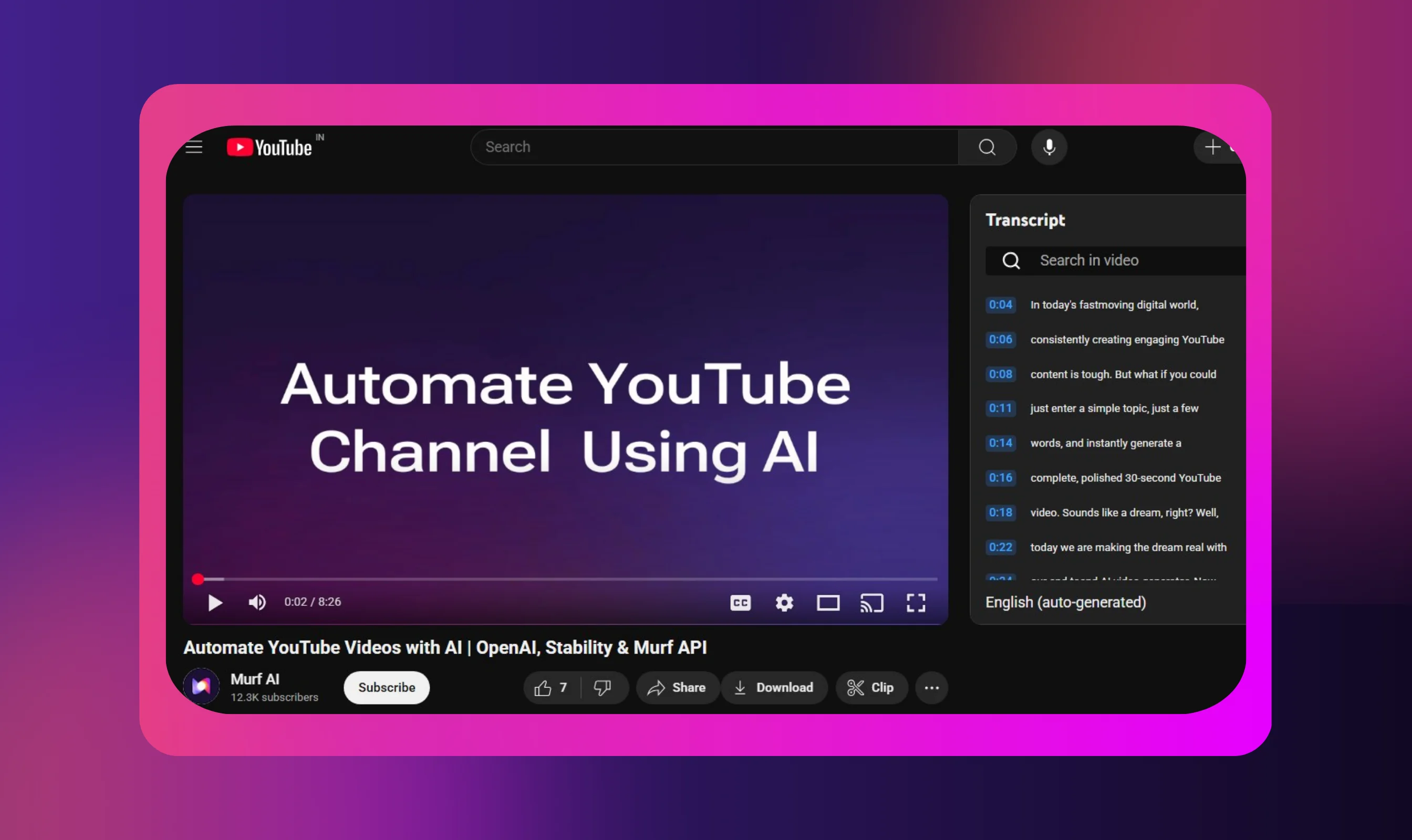Cast video to a TV
Image resolution: width=1412 pixels, height=840 pixels.
871,603
